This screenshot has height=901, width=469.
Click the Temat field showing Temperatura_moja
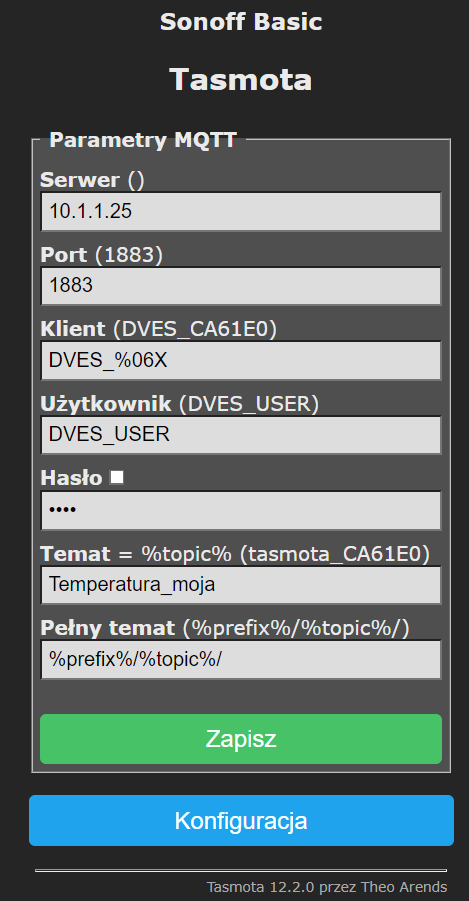241,585
